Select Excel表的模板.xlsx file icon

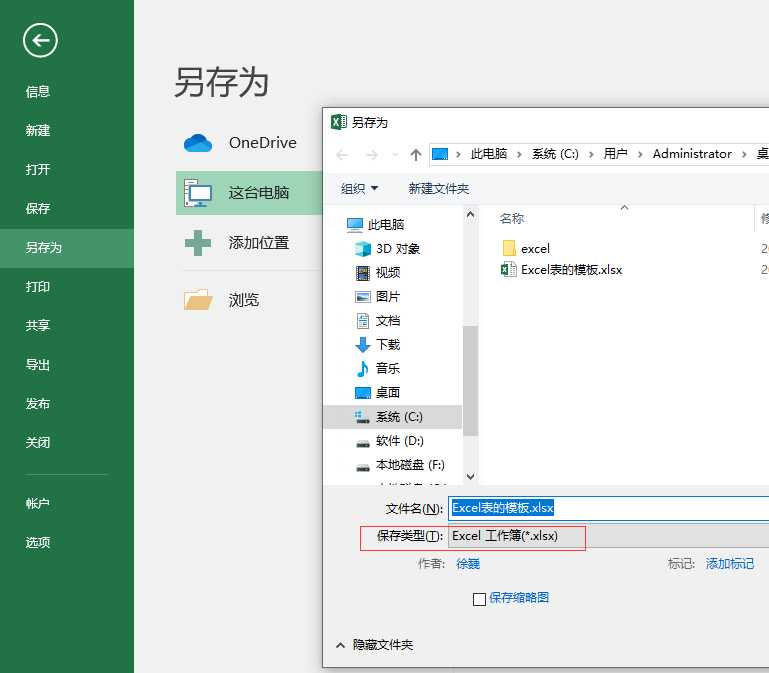point(509,270)
